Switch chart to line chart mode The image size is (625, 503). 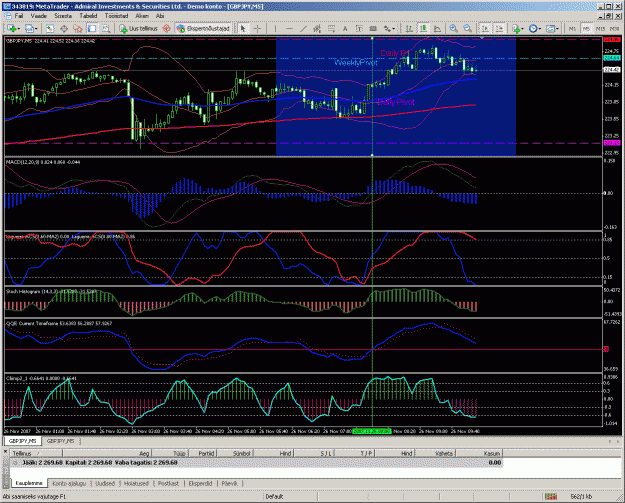click(x=437, y=29)
